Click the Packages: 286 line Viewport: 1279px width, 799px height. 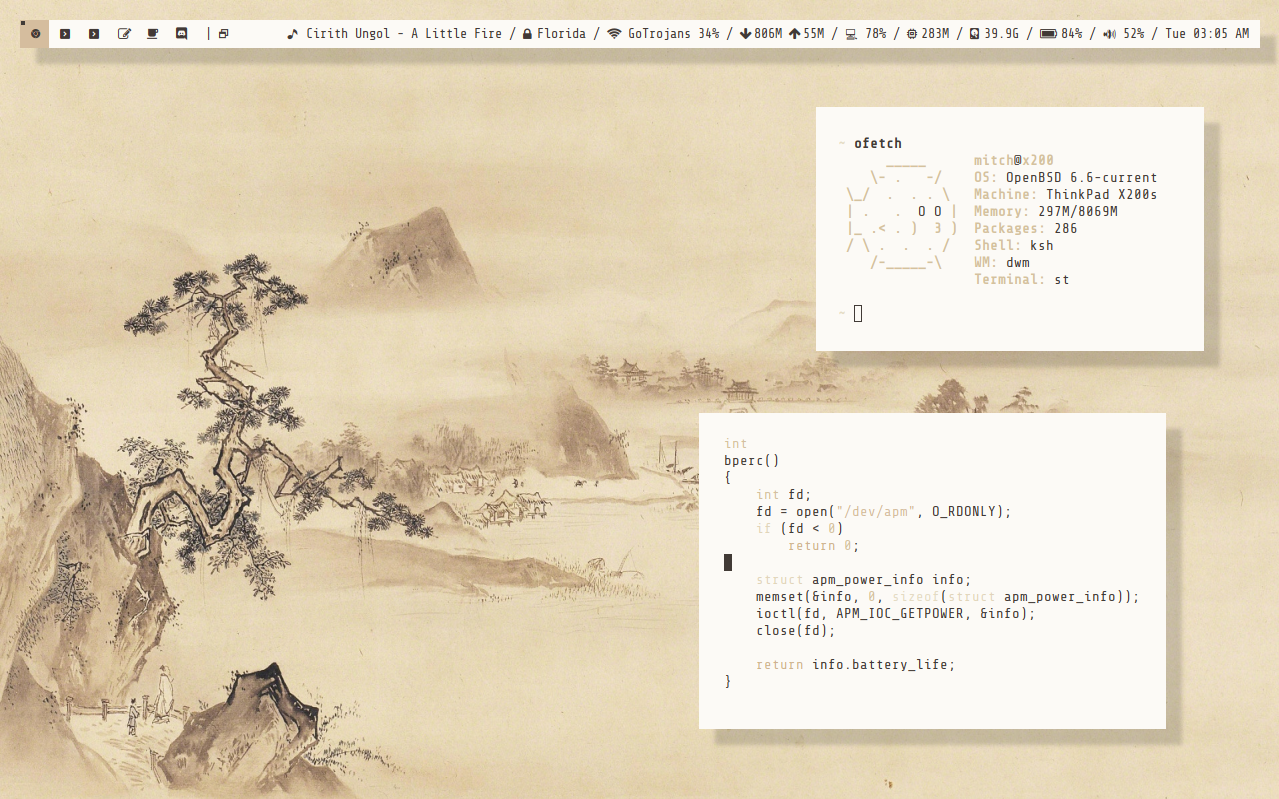(1026, 228)
